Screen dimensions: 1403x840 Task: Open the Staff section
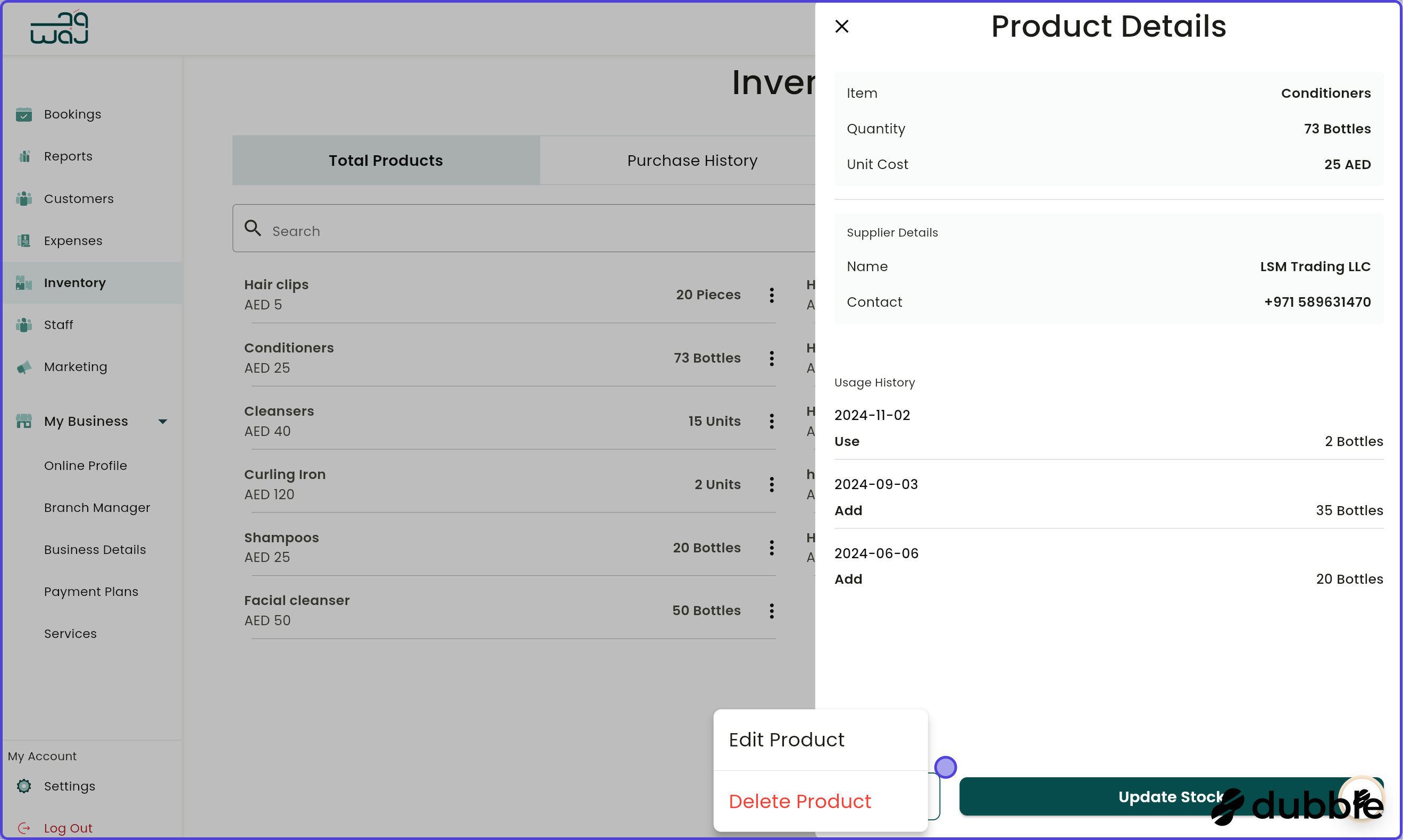(x=59, y=324)
